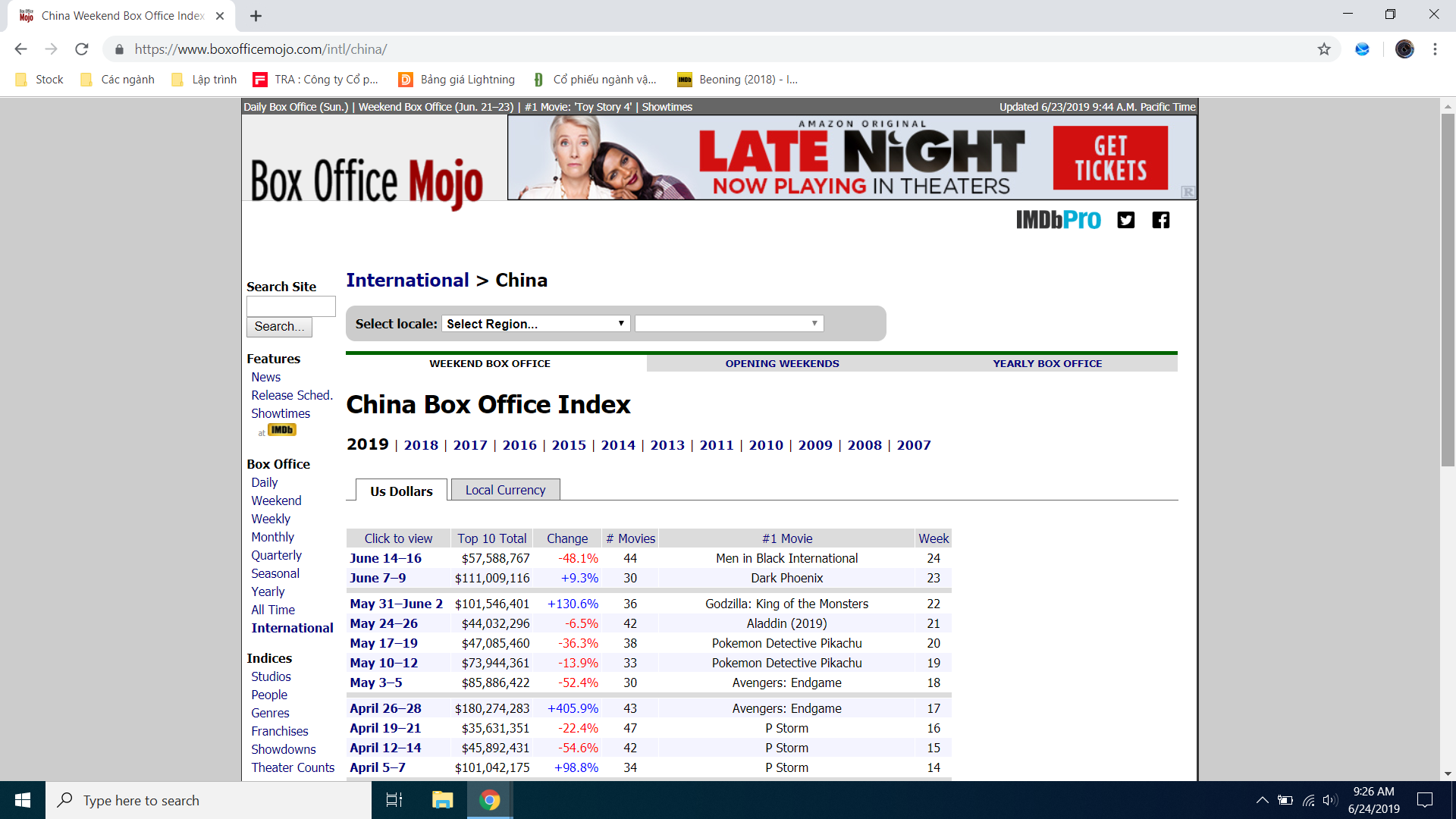1456x819 pixels.
Task: Open Box Office Mojo Twitter page
Action: 1126,220
